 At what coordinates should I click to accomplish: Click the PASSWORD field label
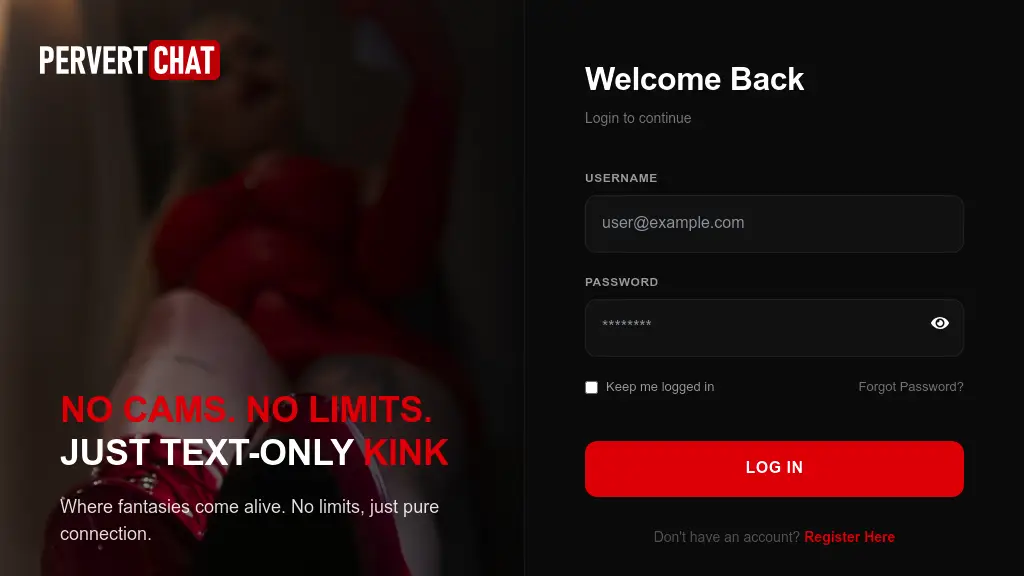(x=622, y=281)
